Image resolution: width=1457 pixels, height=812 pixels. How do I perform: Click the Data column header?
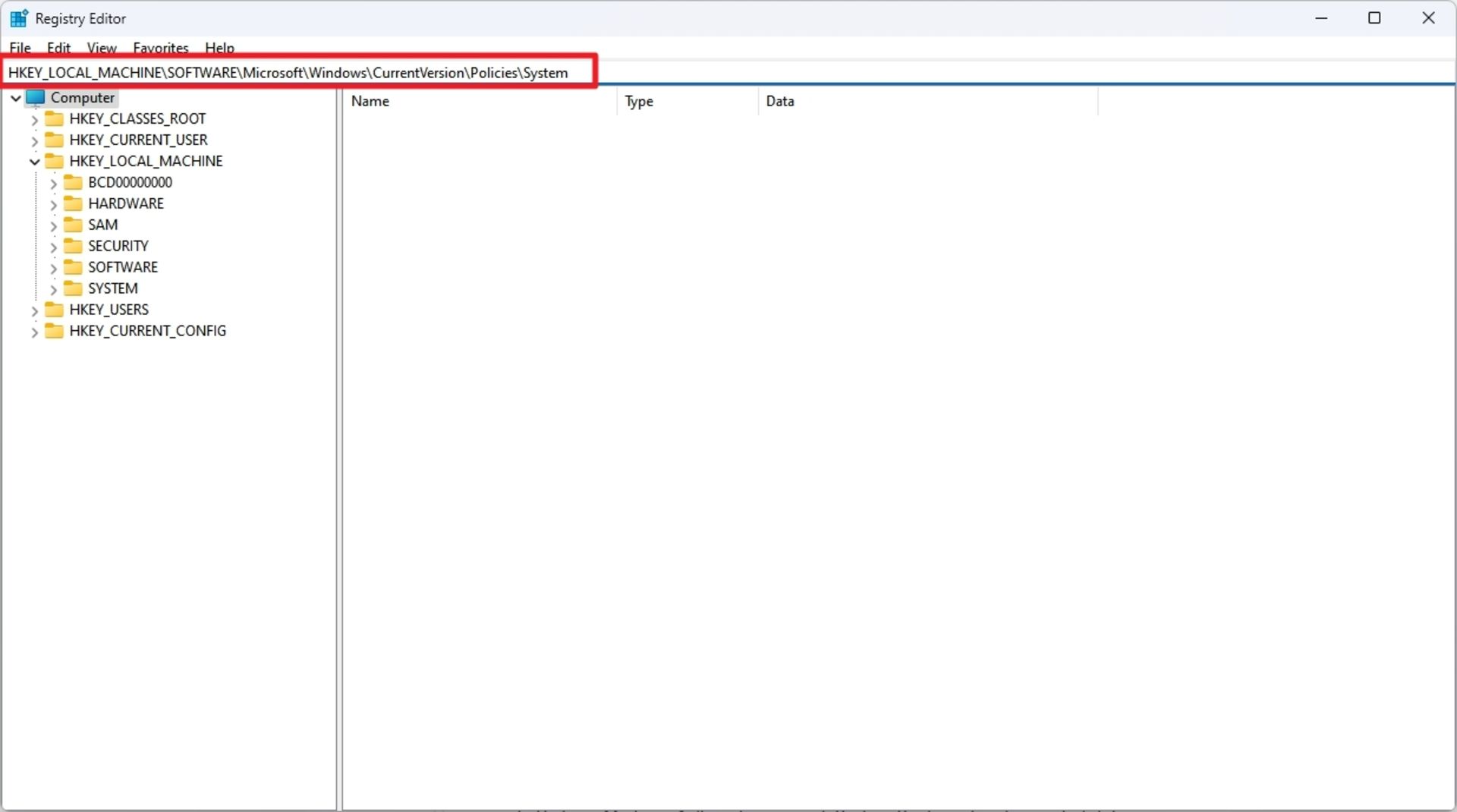(779, 102)
